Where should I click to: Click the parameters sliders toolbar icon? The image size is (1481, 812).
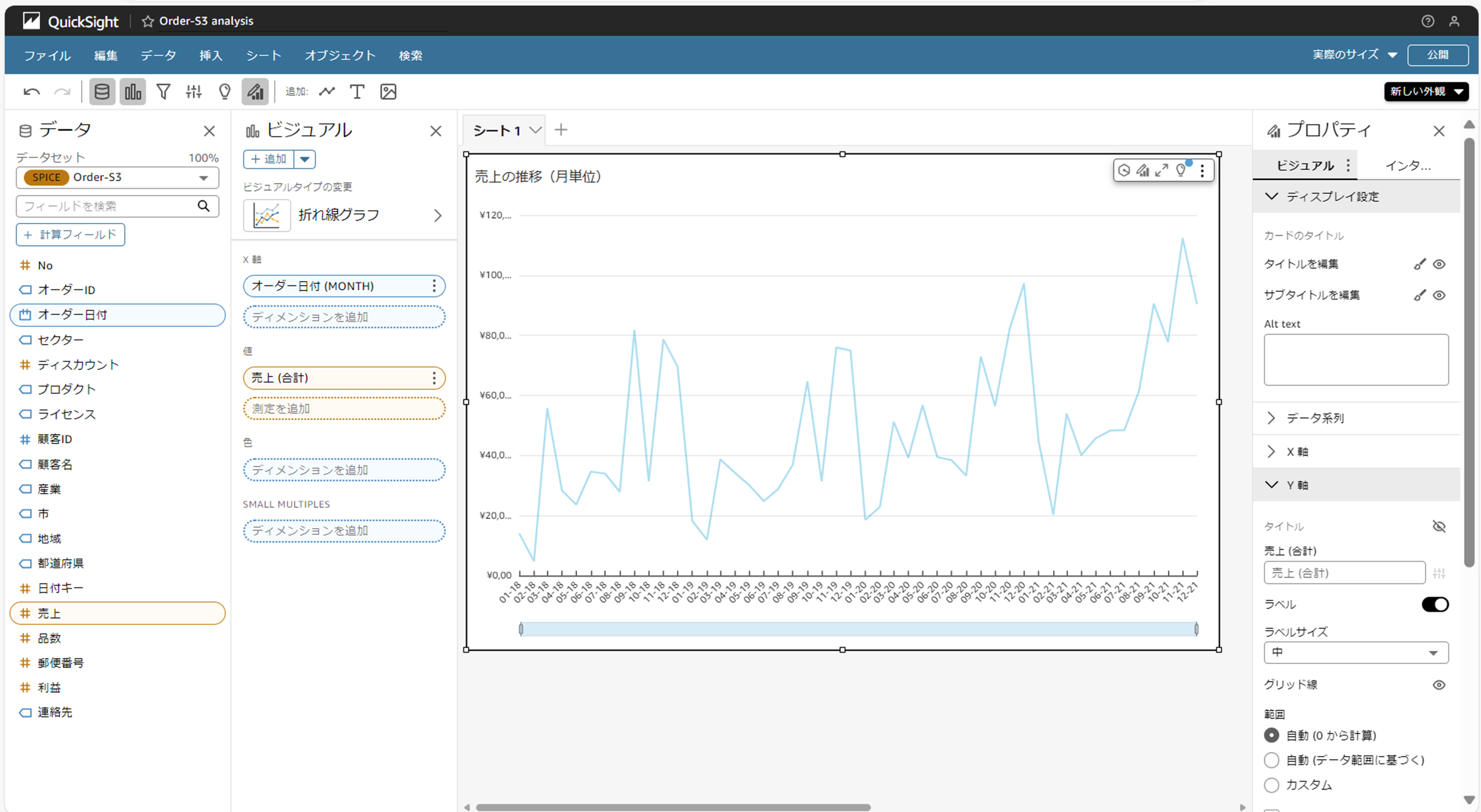(x=194, y=91)
